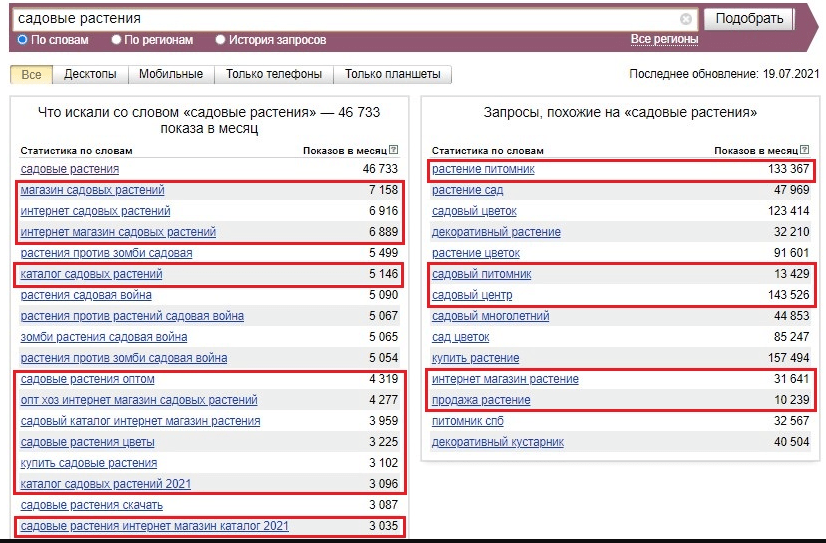Select the value '7 158' in left table
The image size is (826, 543).
384,190
